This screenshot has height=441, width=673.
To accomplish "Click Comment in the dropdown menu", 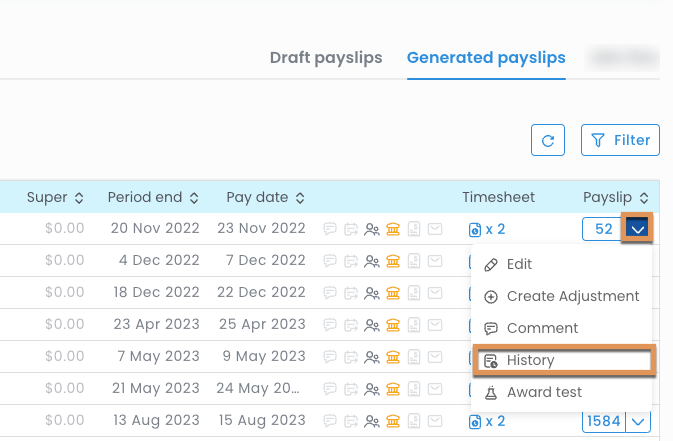I will 542,328.
